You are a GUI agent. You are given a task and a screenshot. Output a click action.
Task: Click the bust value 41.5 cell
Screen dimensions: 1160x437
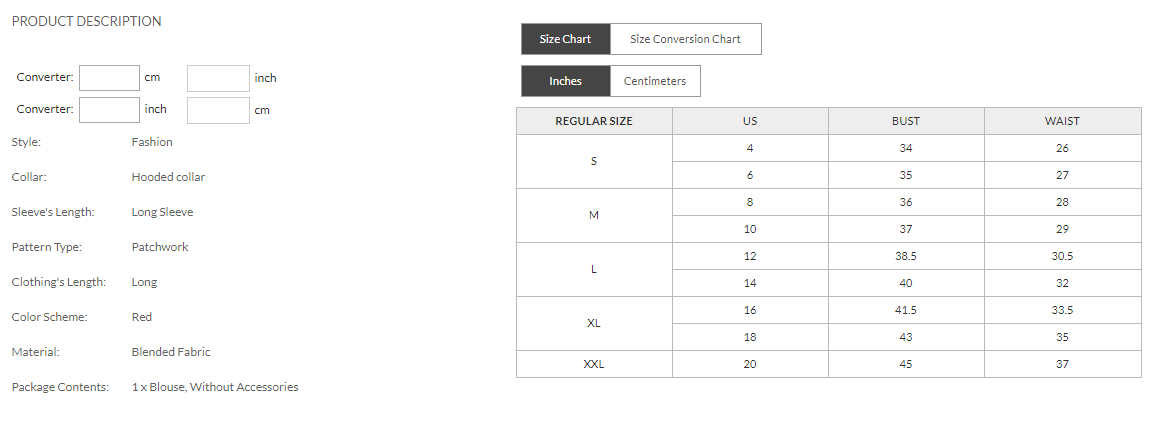pos(906,310)
